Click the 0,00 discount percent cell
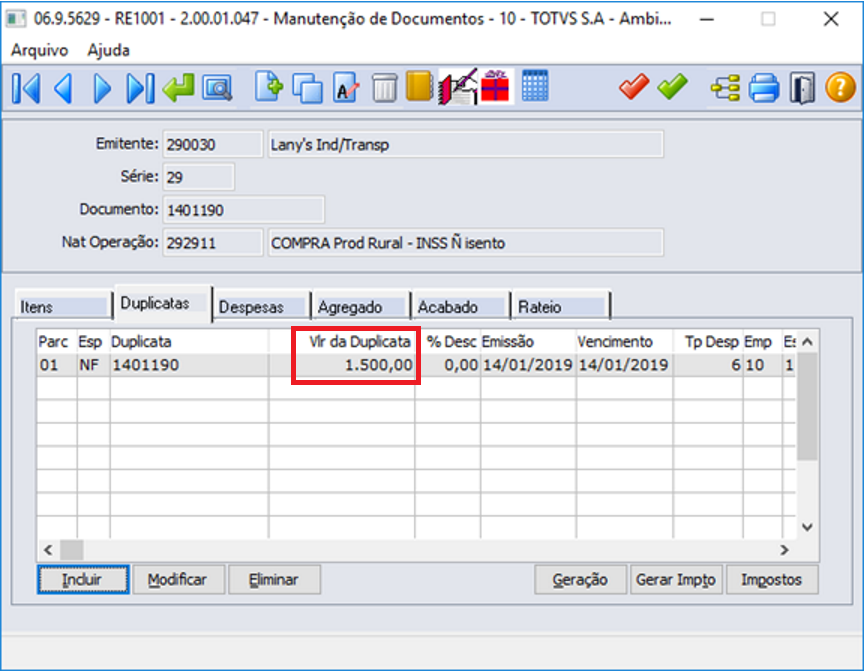Screen dimensions: 864x671 [447, 365]
